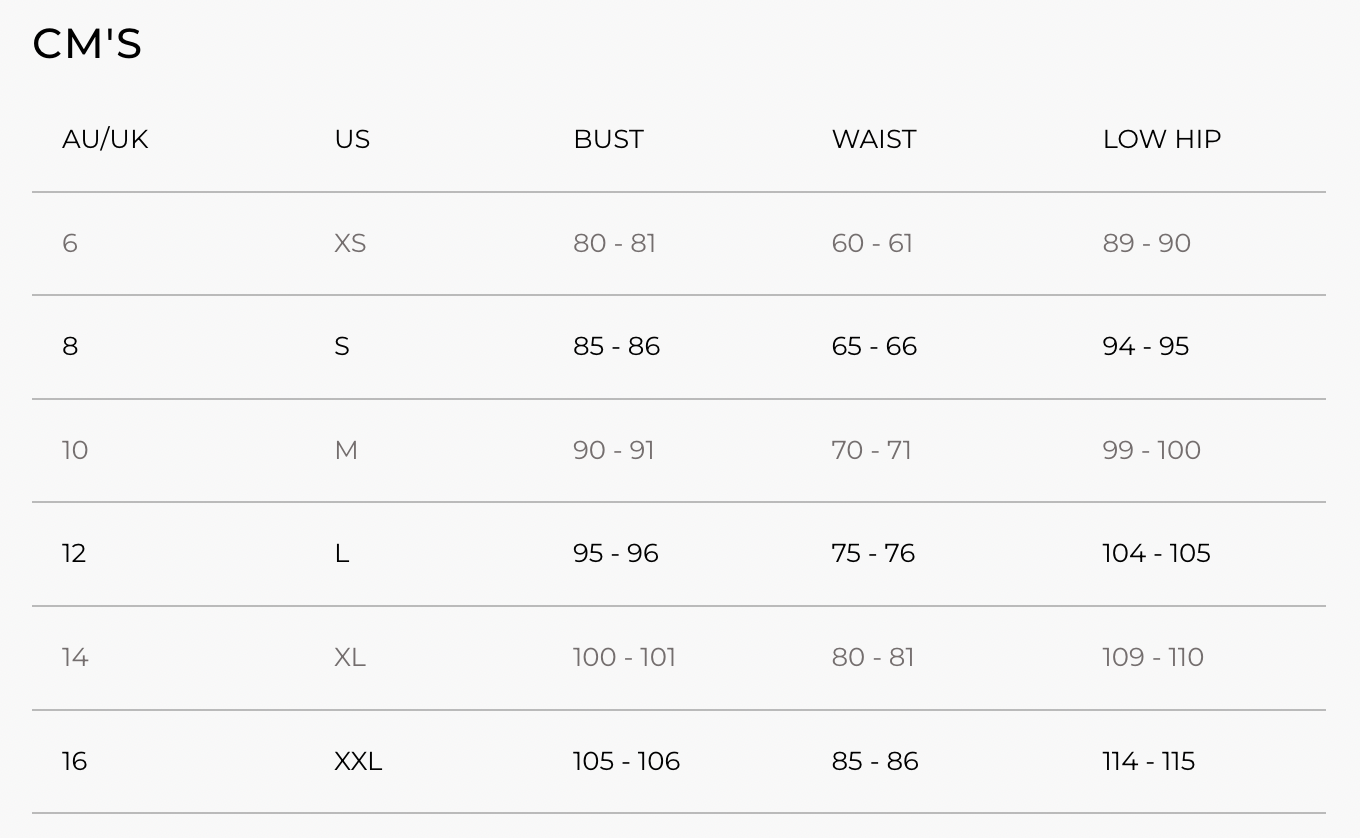Screen dimensions: 1360x838
Task: Select the BUST column header
Action: pos(608,139)
